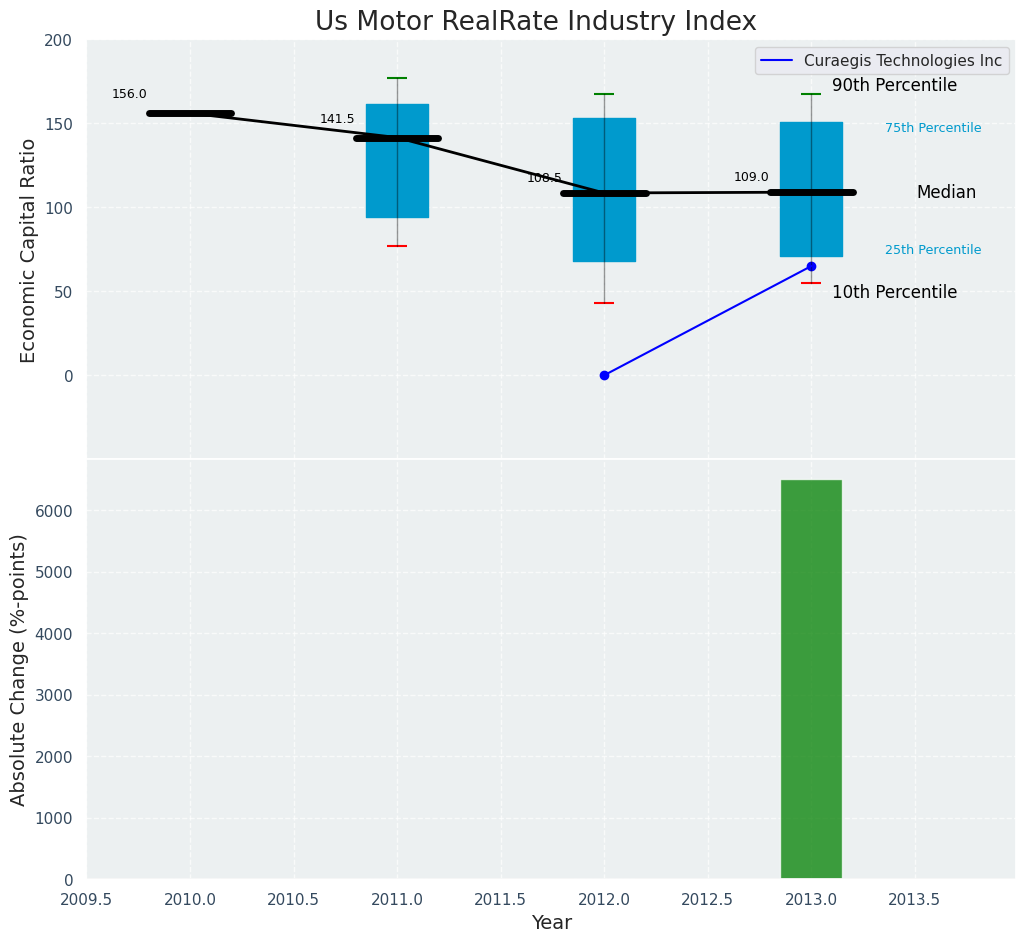Click the 2012.5 x-axis tick label
Screen dimensions: 1026x942
coord(708,900)
